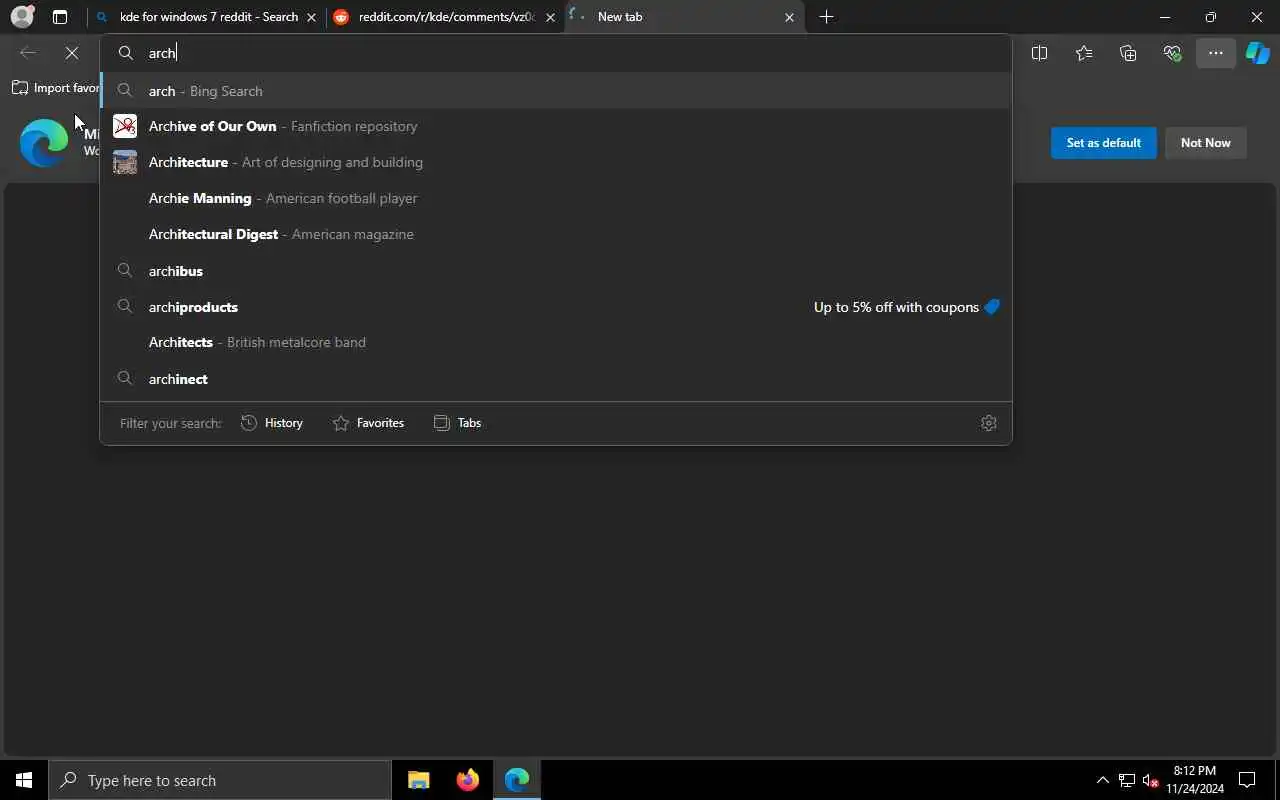Dismiss with the Not Now button
The width and height of the screenshot is (1280, 800).
tap(1206, 143)
